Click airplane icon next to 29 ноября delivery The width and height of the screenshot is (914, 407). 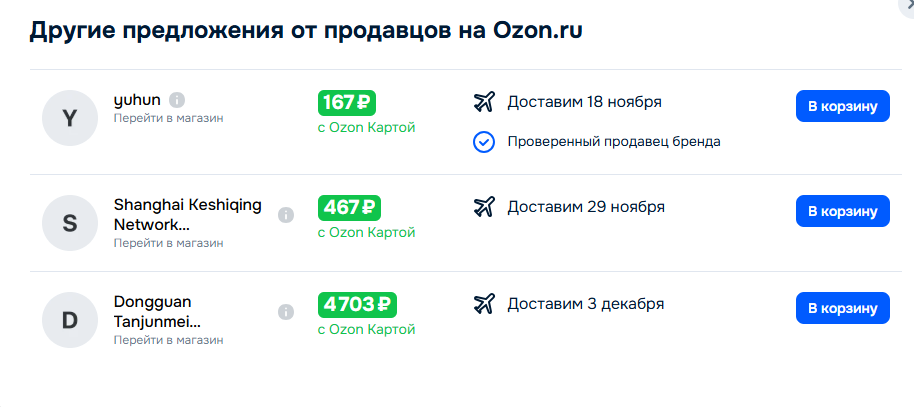tap(484, 207)
